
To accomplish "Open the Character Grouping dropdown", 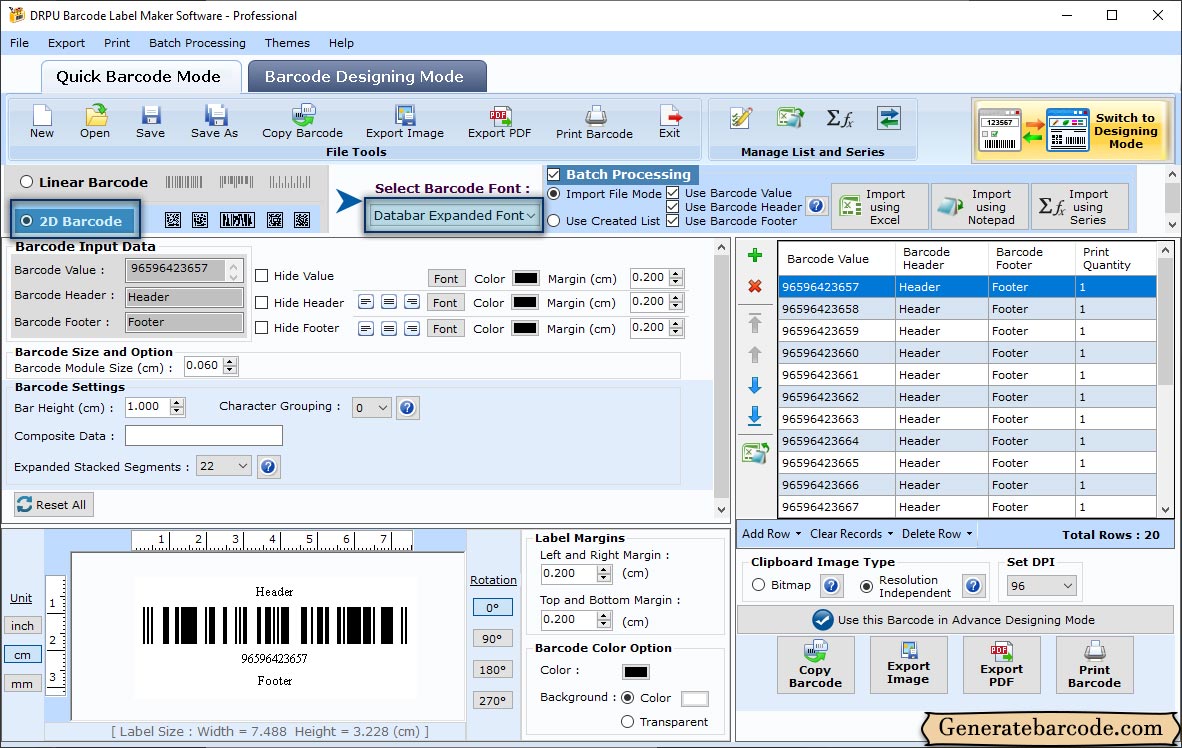I will click(372, 408).
